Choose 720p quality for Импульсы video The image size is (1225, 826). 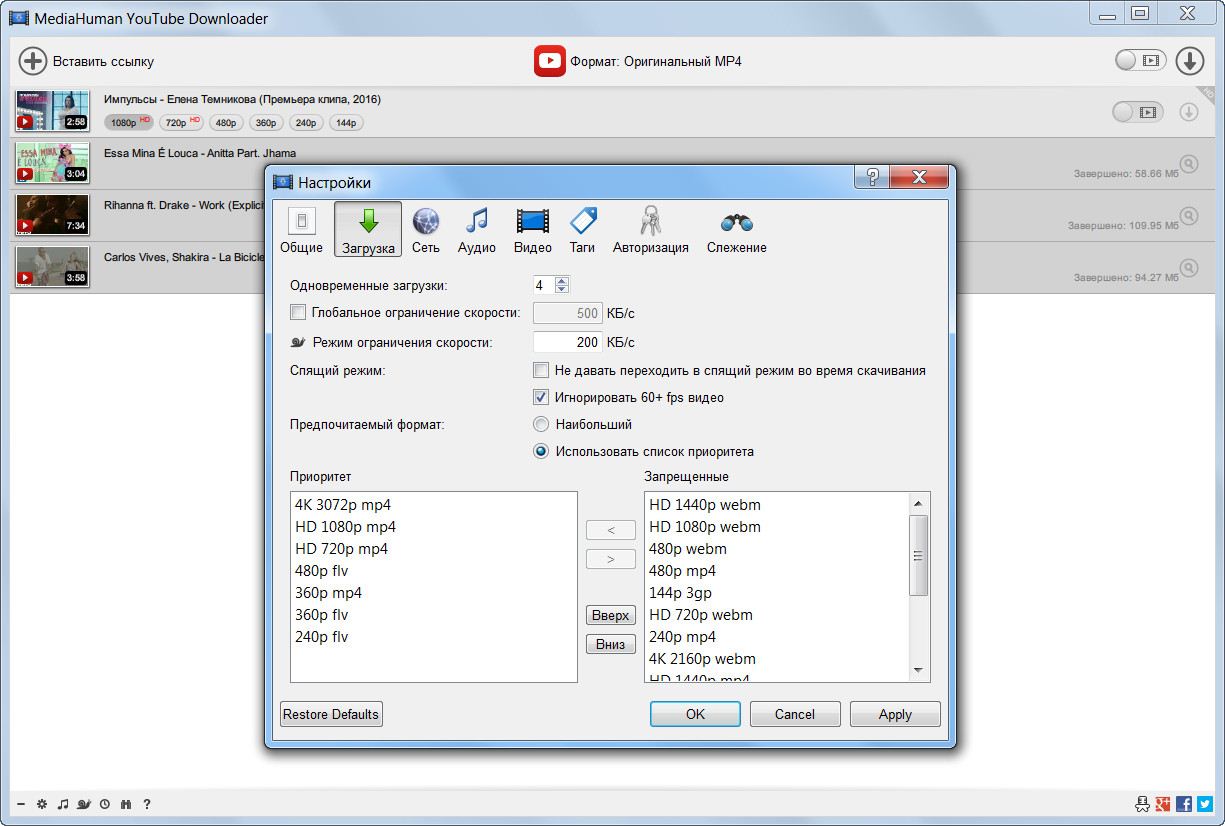tap(182, 123)
